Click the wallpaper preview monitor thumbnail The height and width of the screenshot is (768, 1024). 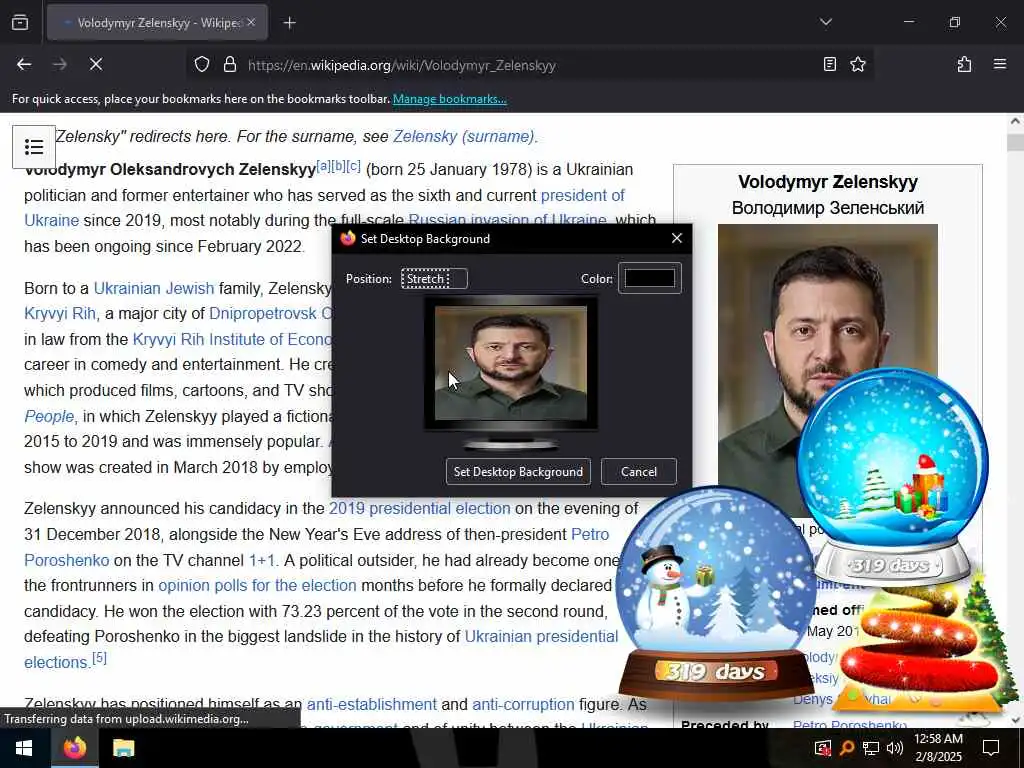(511, 364)
